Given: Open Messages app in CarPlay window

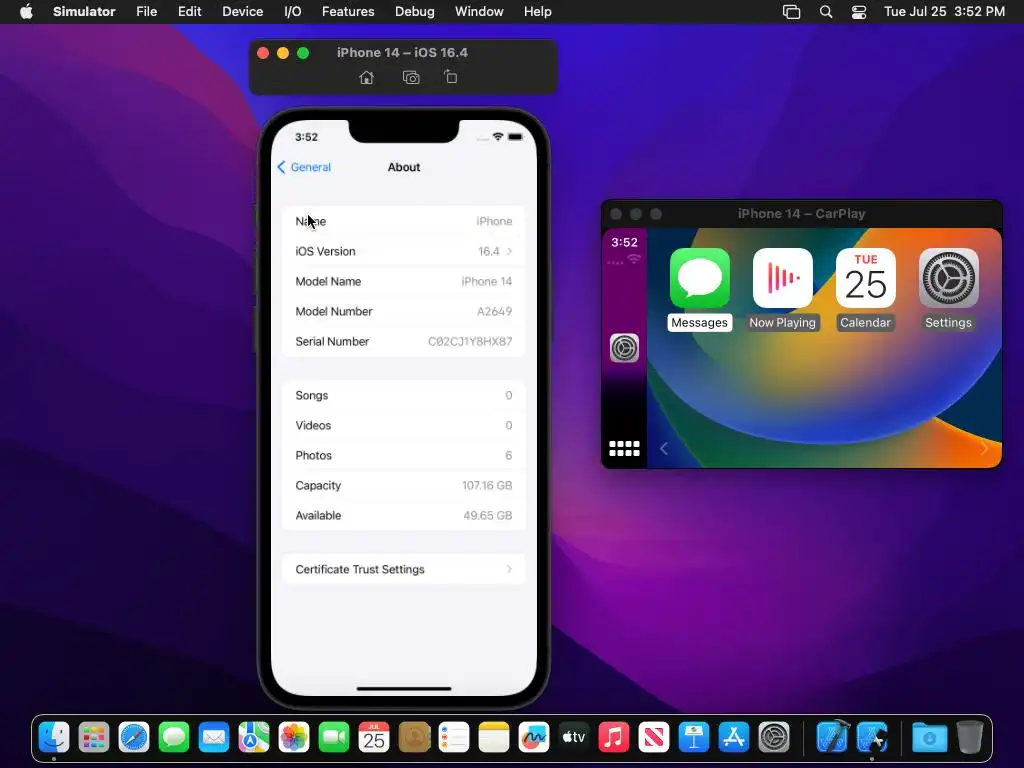Looking at the screenshot, I should click(699, 278).
